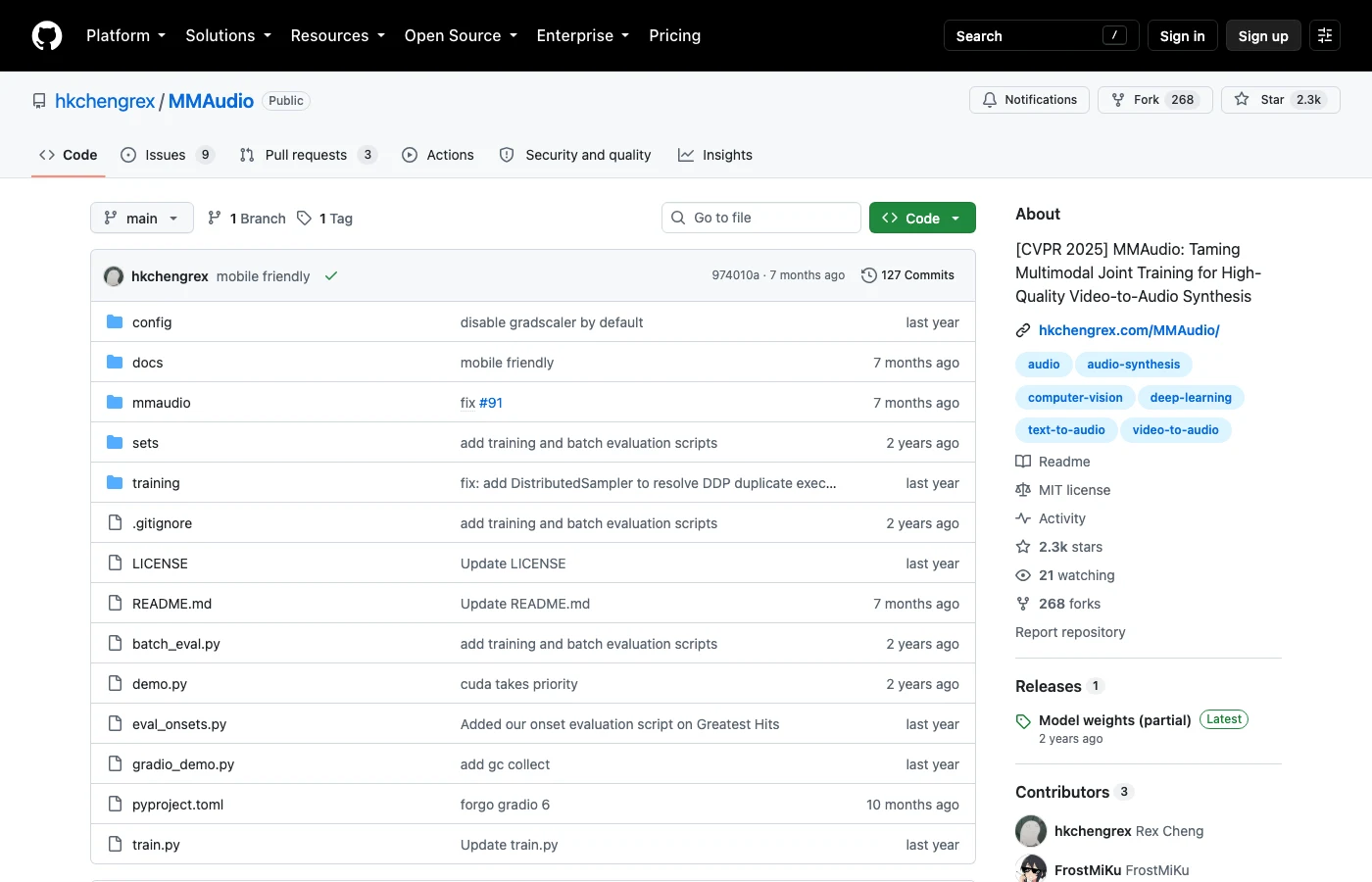1372x882 pixels.
Task: Open the train.py file
Action: 156,845
